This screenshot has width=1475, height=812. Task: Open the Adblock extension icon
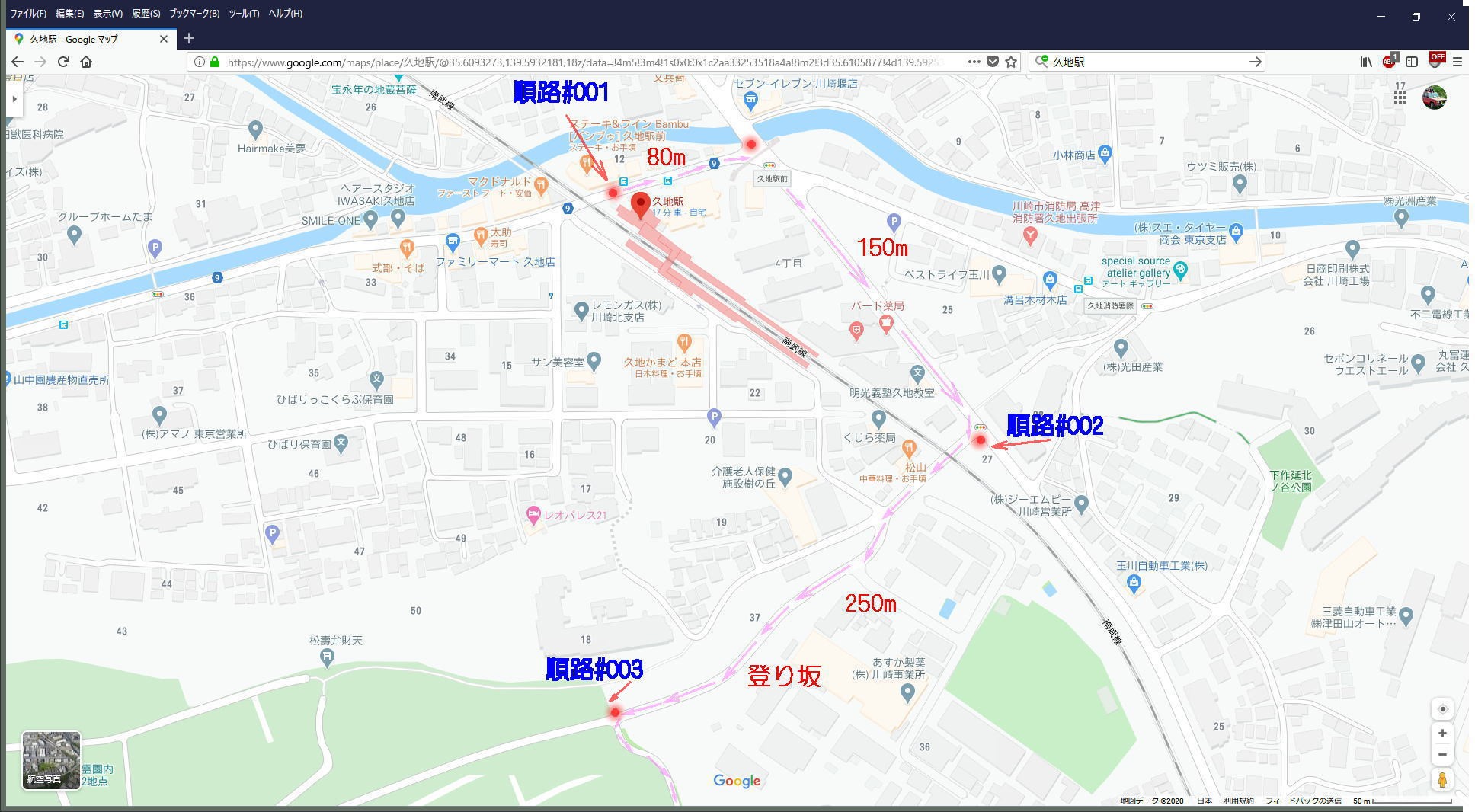(x=1390, y=61)
